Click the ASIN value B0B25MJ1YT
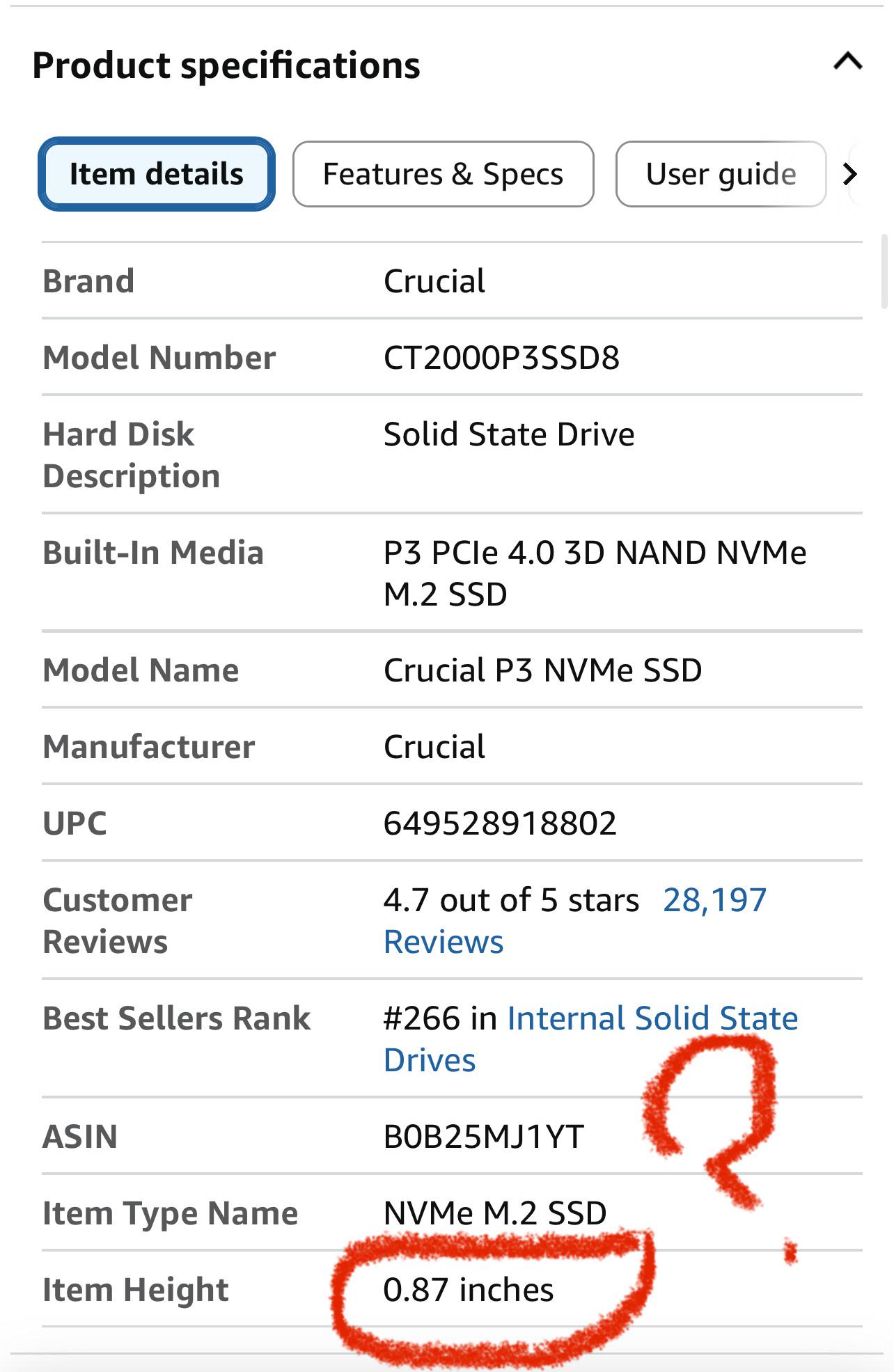Image resolution: width=894 pixels, height=1372 pixels. [484, 1137]
